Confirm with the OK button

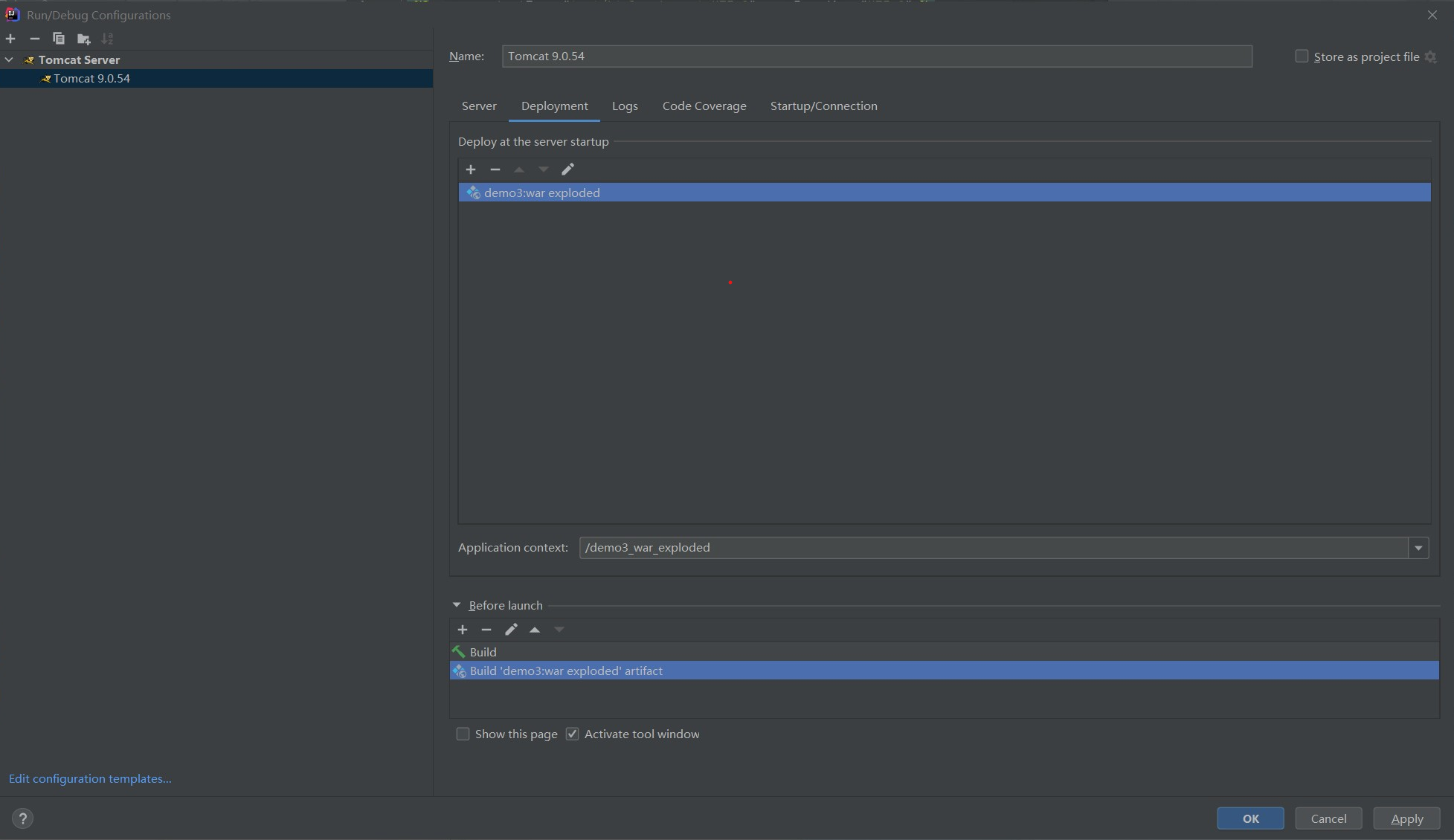[x=1250, y=818]
